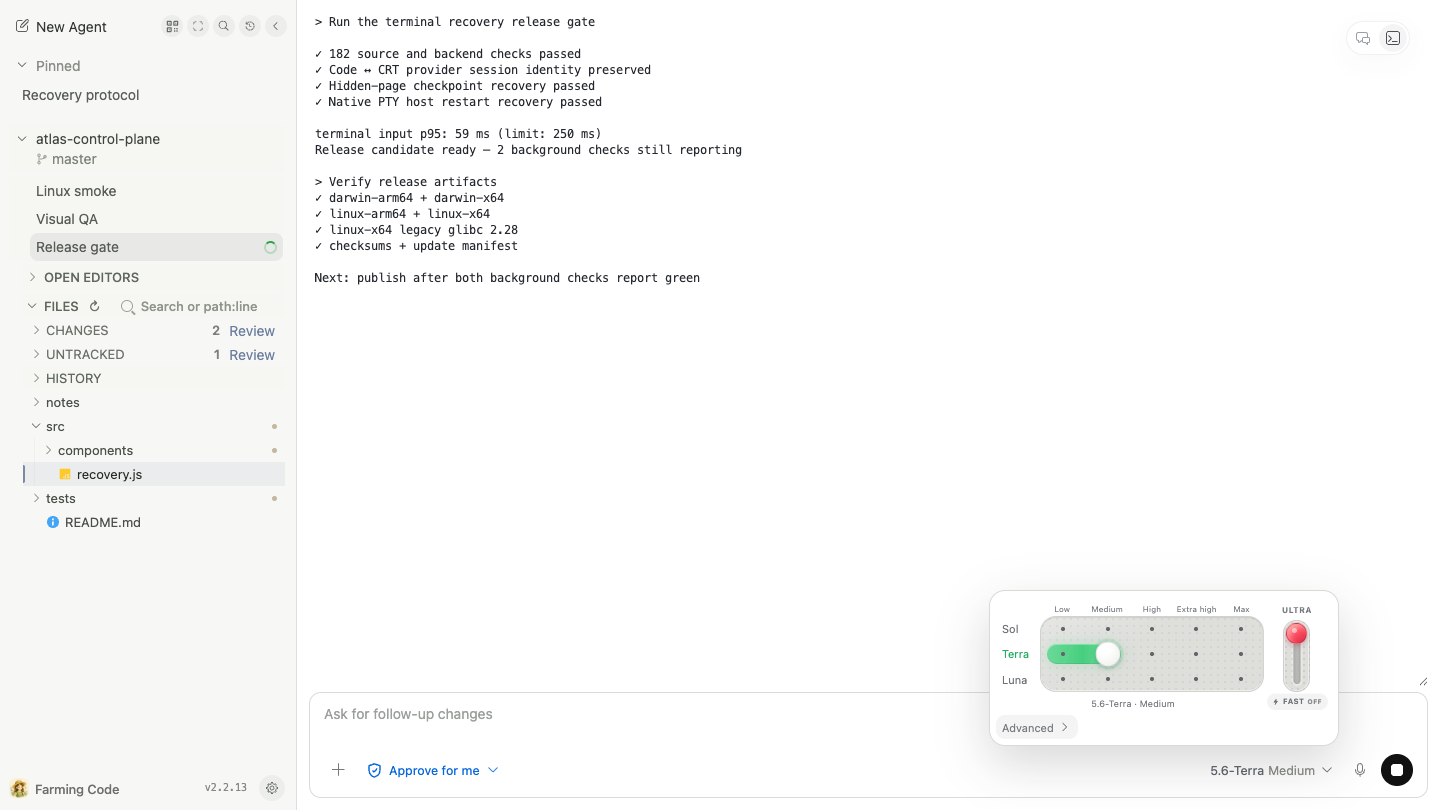Viewport: 1440px width, 810px height.
Task: Click in the Search or path:line field
Action: tap(198, 307)
